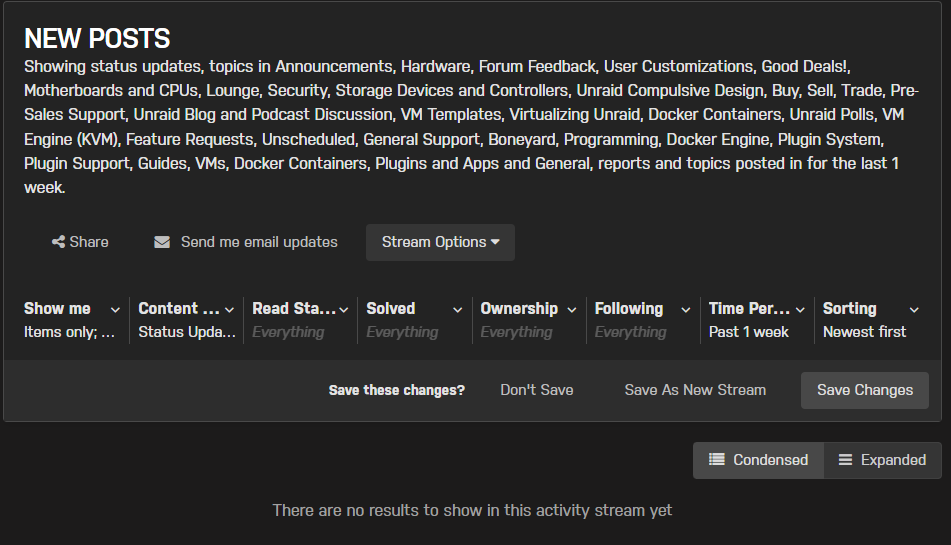Open the Stream Options dropdown

pos(440,242)
